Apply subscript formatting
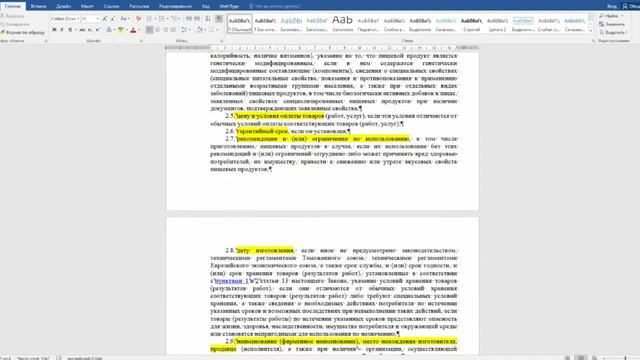Screen dimensions: 640x360 pos(90,30)
